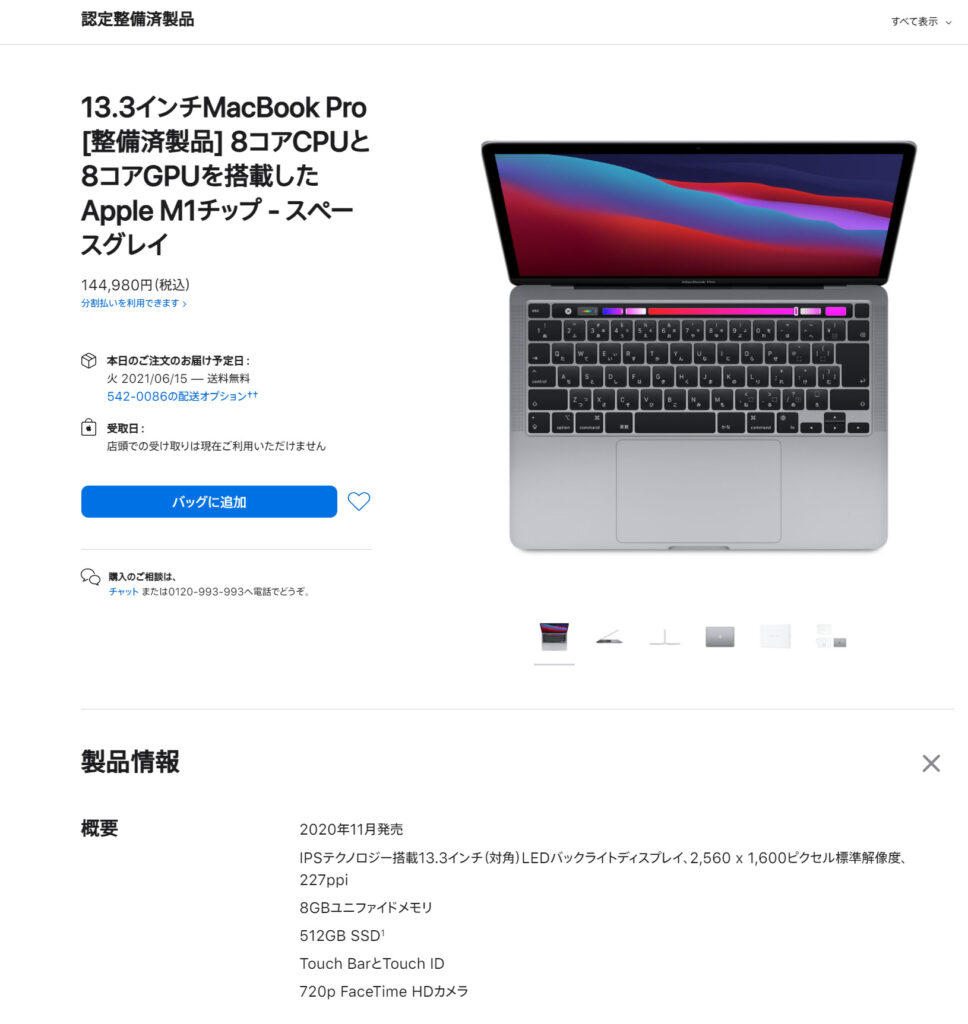Expand the すべて表示 dropdown
The image size is (968, 1024).
pyautogui.click(x=921, y=22)
